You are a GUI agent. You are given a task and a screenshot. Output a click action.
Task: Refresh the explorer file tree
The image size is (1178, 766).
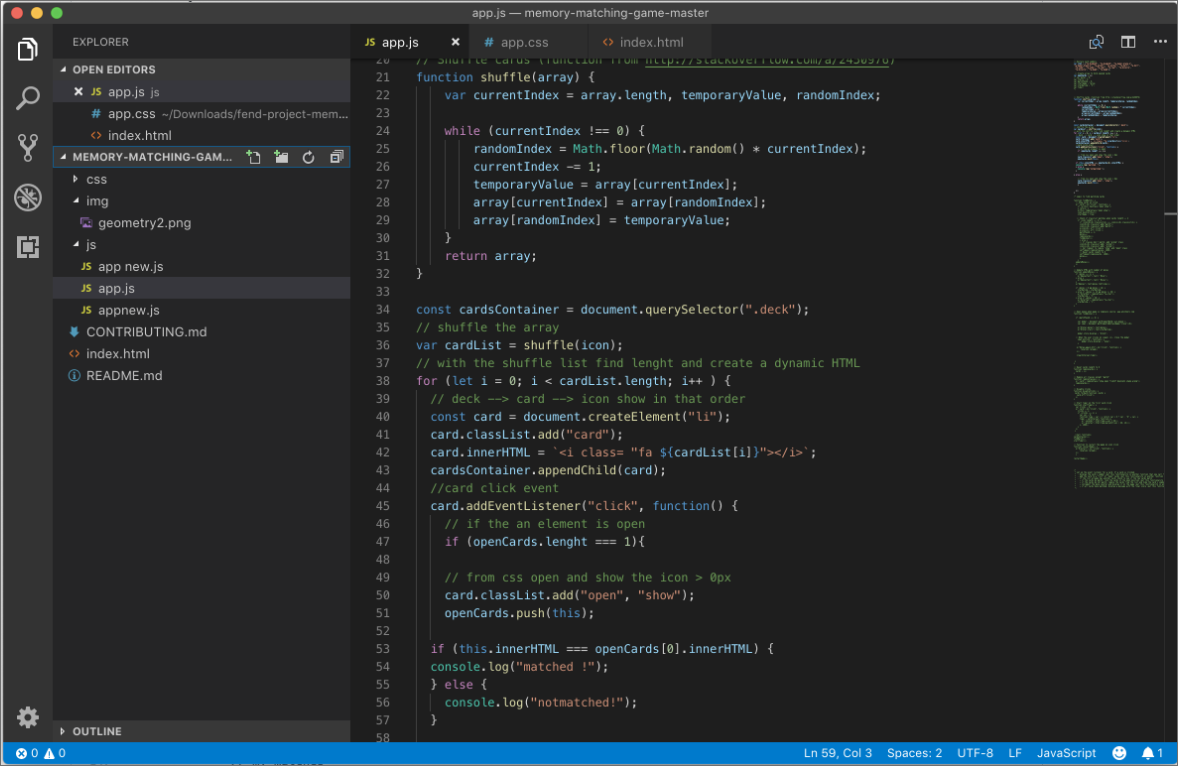pyautogui.click(x=308, y=157)
